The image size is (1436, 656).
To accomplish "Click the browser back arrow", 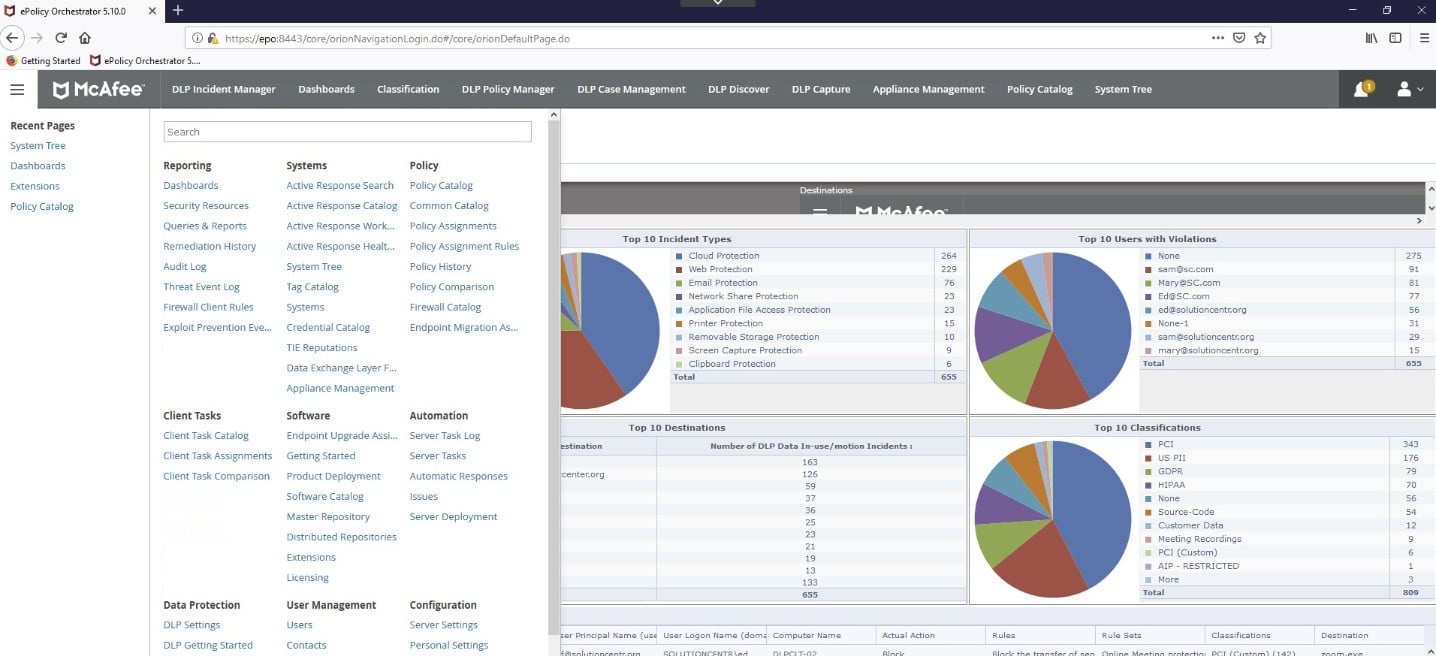I will (12, 38).
